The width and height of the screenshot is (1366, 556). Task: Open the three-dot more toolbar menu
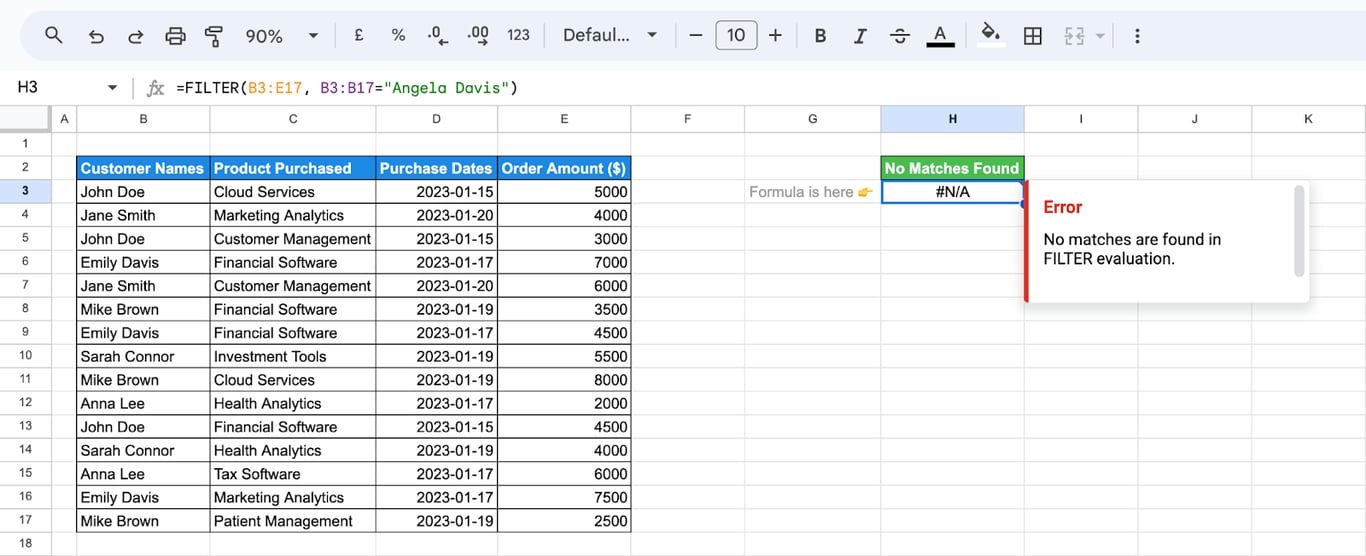tap(1137, 35)
